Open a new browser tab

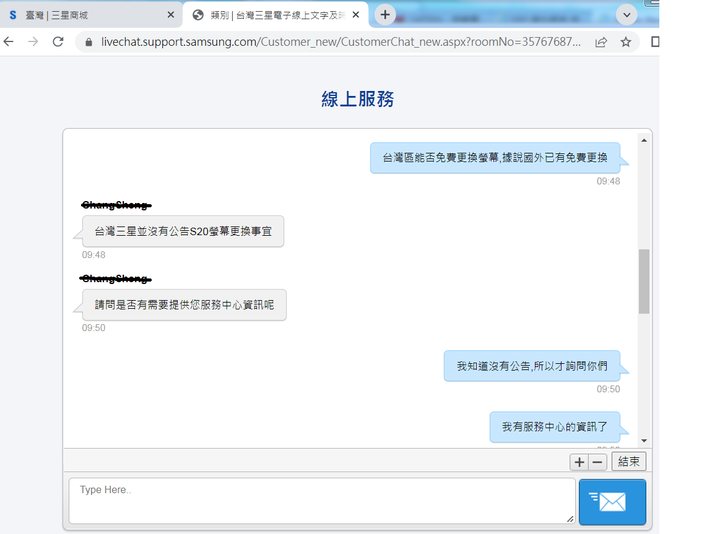click(385, 15)
